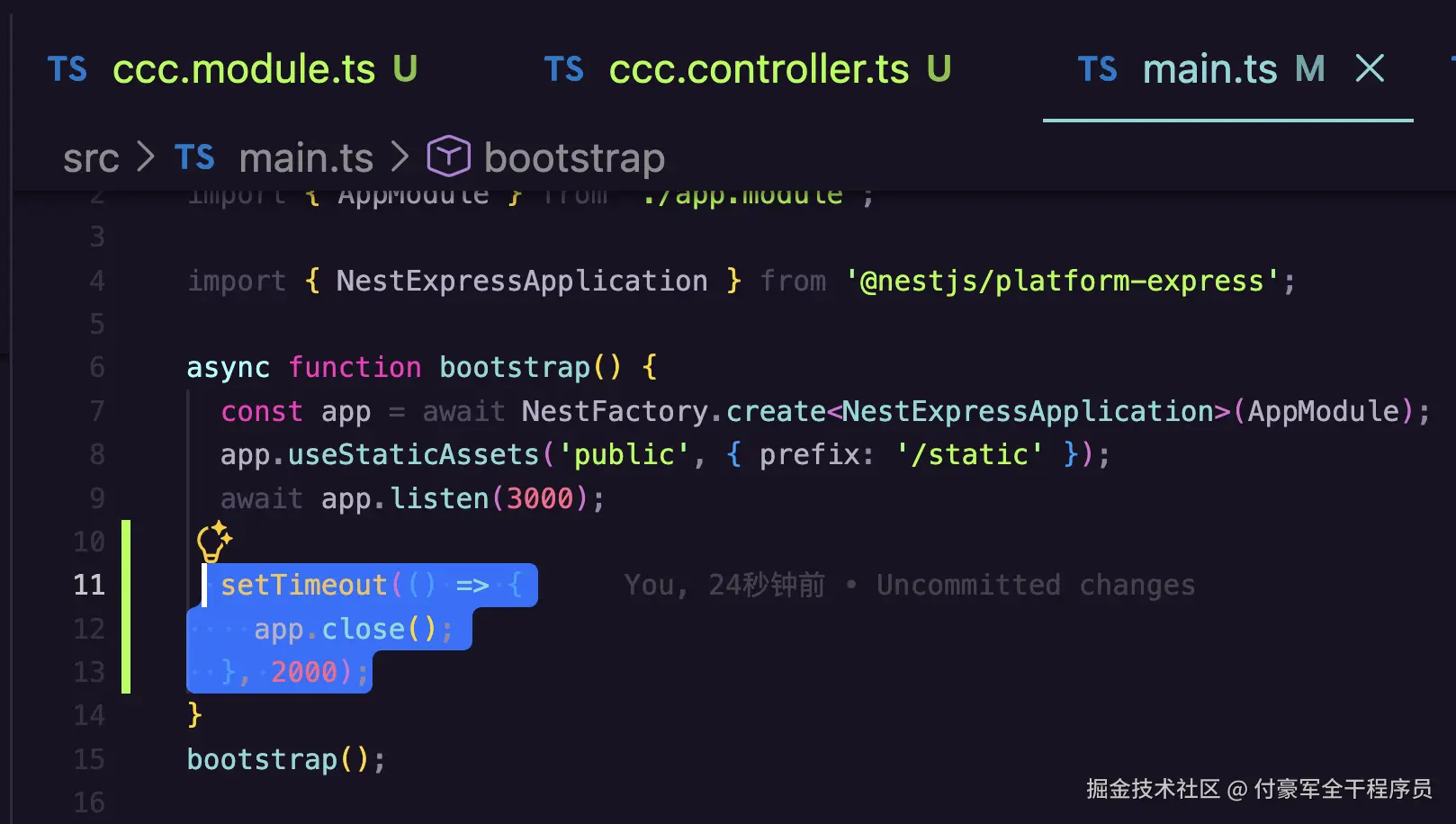
Task: Click the closing brace on line 14
Action: (194, 715)
